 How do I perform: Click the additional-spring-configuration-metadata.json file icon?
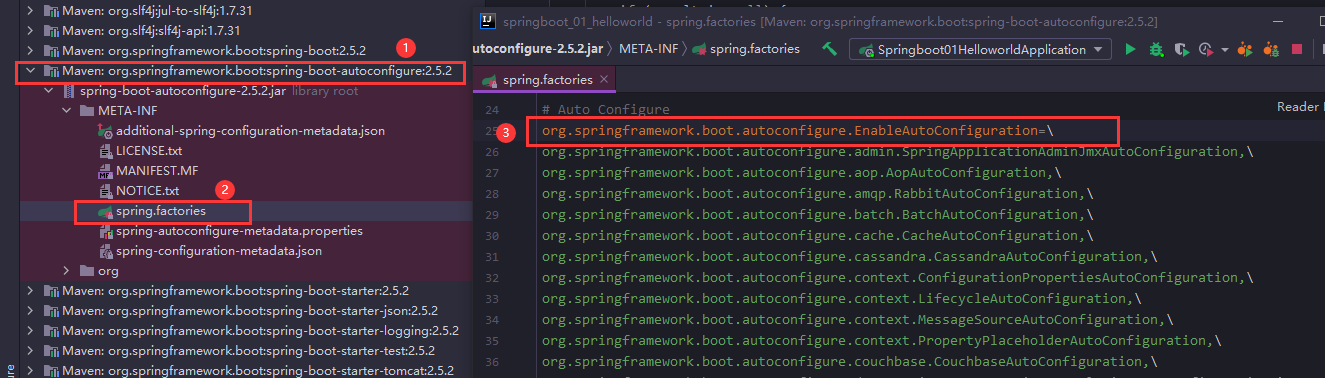pos(106,131)
